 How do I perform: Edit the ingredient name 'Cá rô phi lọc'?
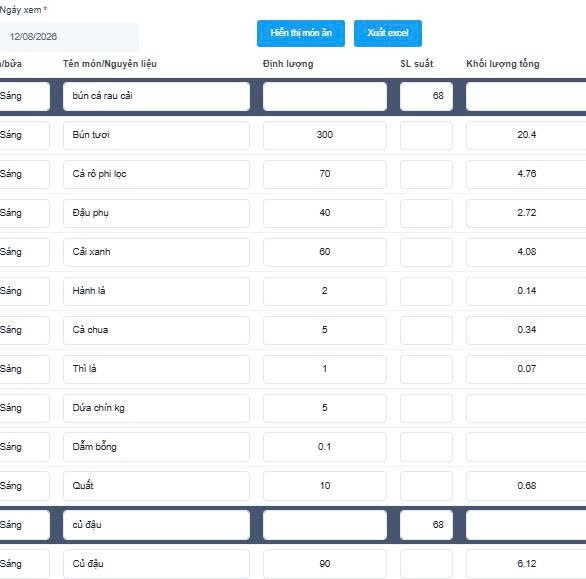pos(156,174)
